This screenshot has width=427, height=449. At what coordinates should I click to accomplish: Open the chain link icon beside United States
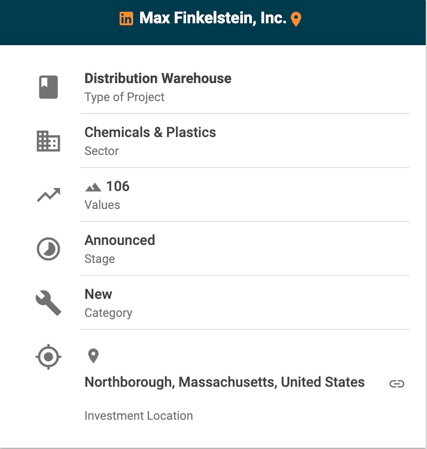[x=397, y=384]
